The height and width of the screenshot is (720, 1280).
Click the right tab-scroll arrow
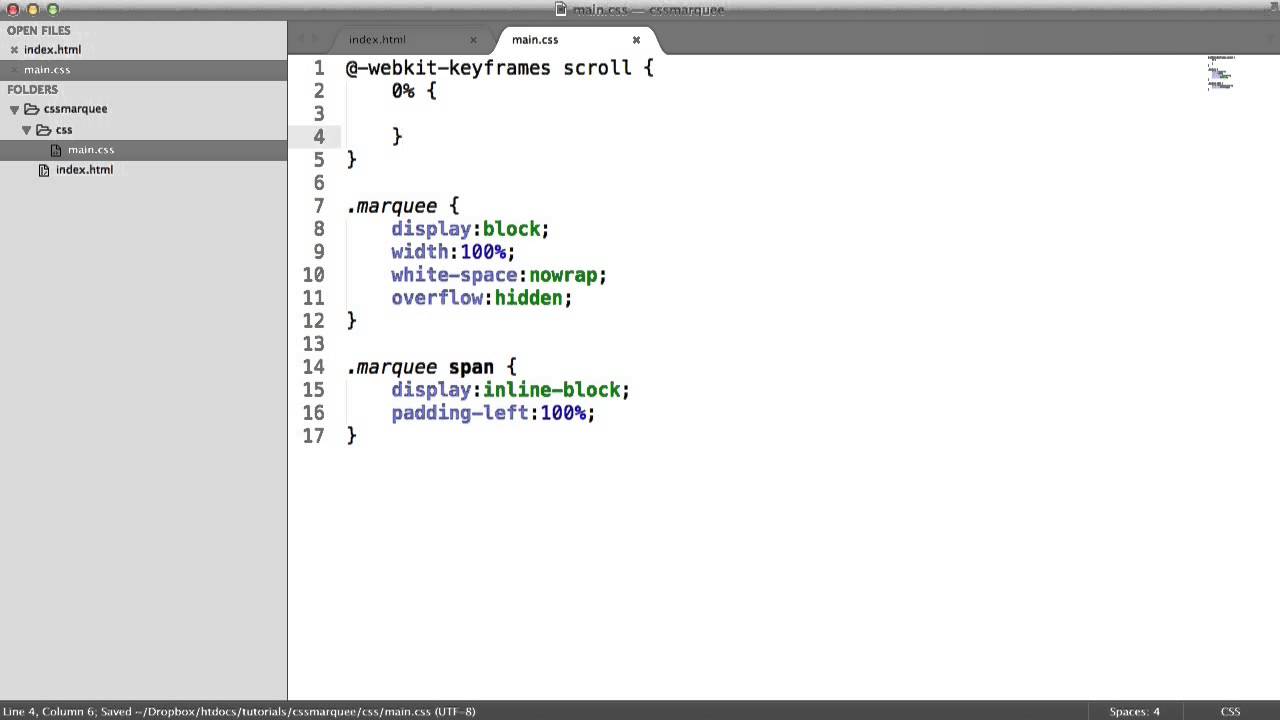point(317,39)
